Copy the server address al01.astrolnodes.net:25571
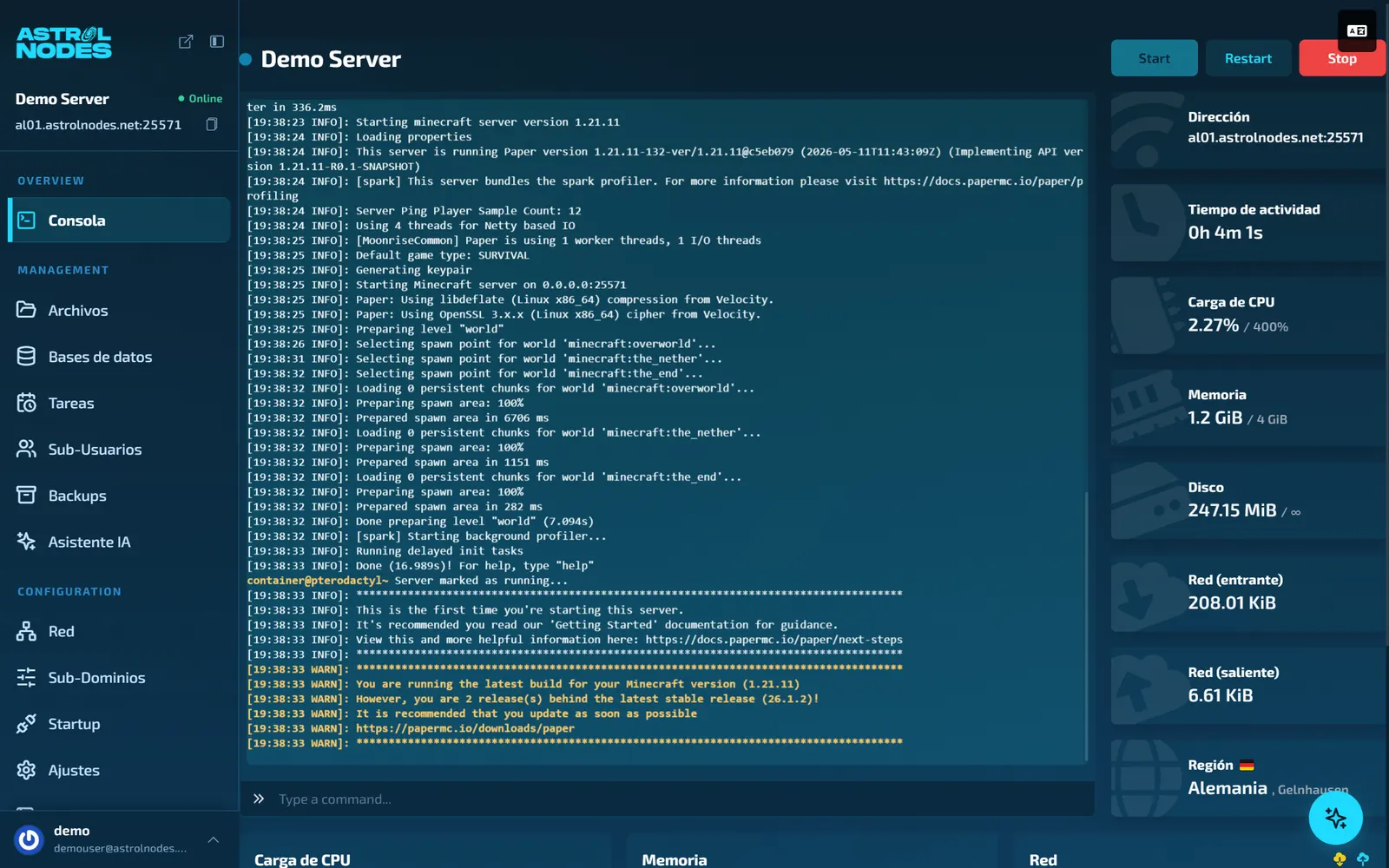 point(211,124)
